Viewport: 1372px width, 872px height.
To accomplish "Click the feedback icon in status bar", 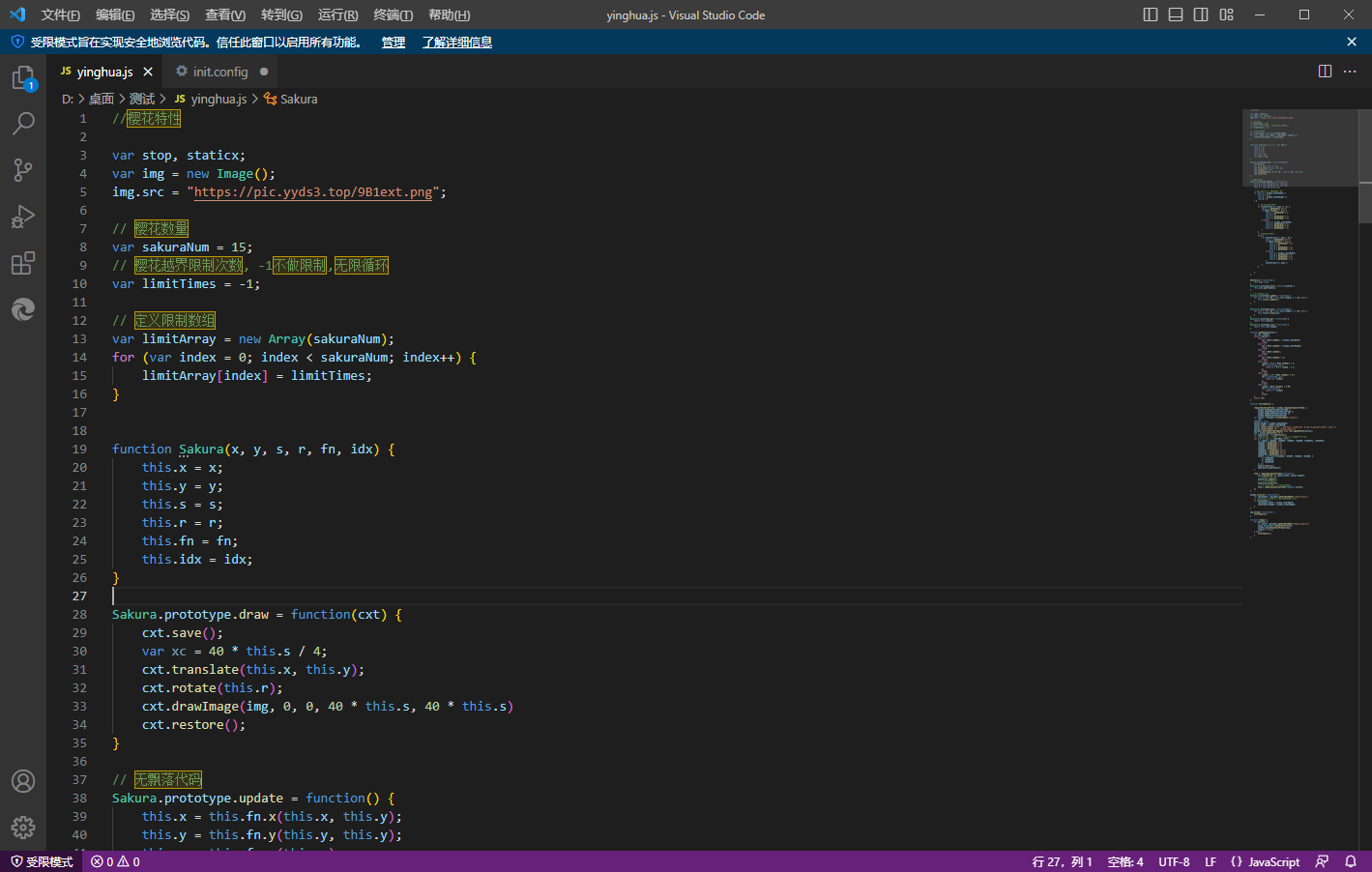I will (x=1322, y=861).
